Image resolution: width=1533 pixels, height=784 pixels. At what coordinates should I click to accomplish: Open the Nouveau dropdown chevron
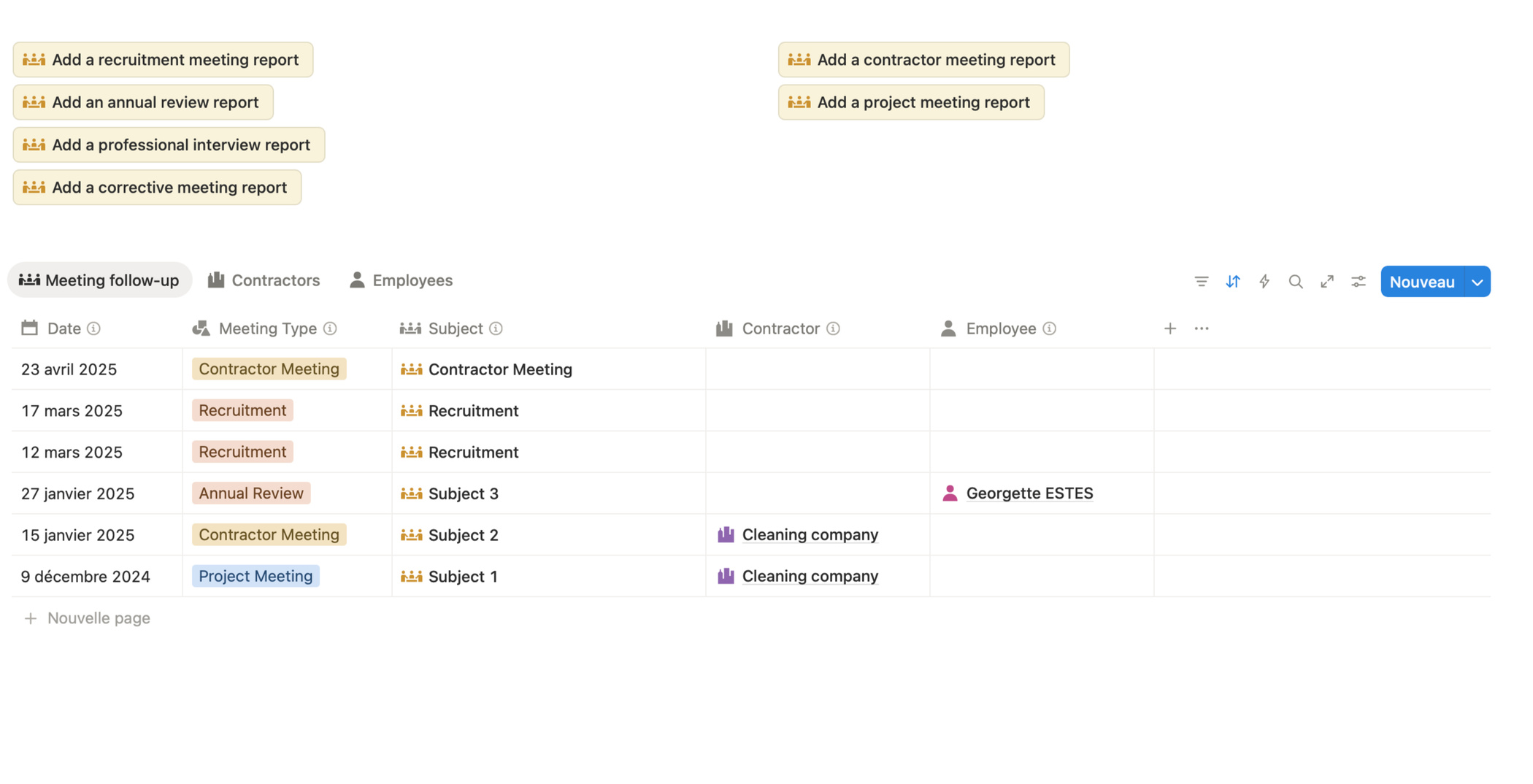[1478, 281]
